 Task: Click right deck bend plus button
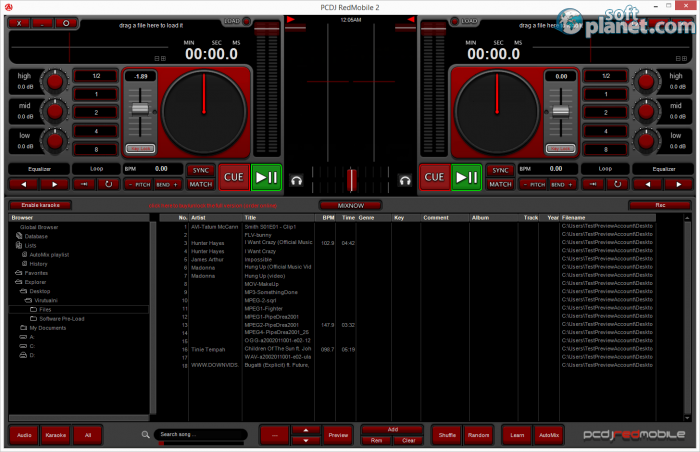tap(562, 184)
